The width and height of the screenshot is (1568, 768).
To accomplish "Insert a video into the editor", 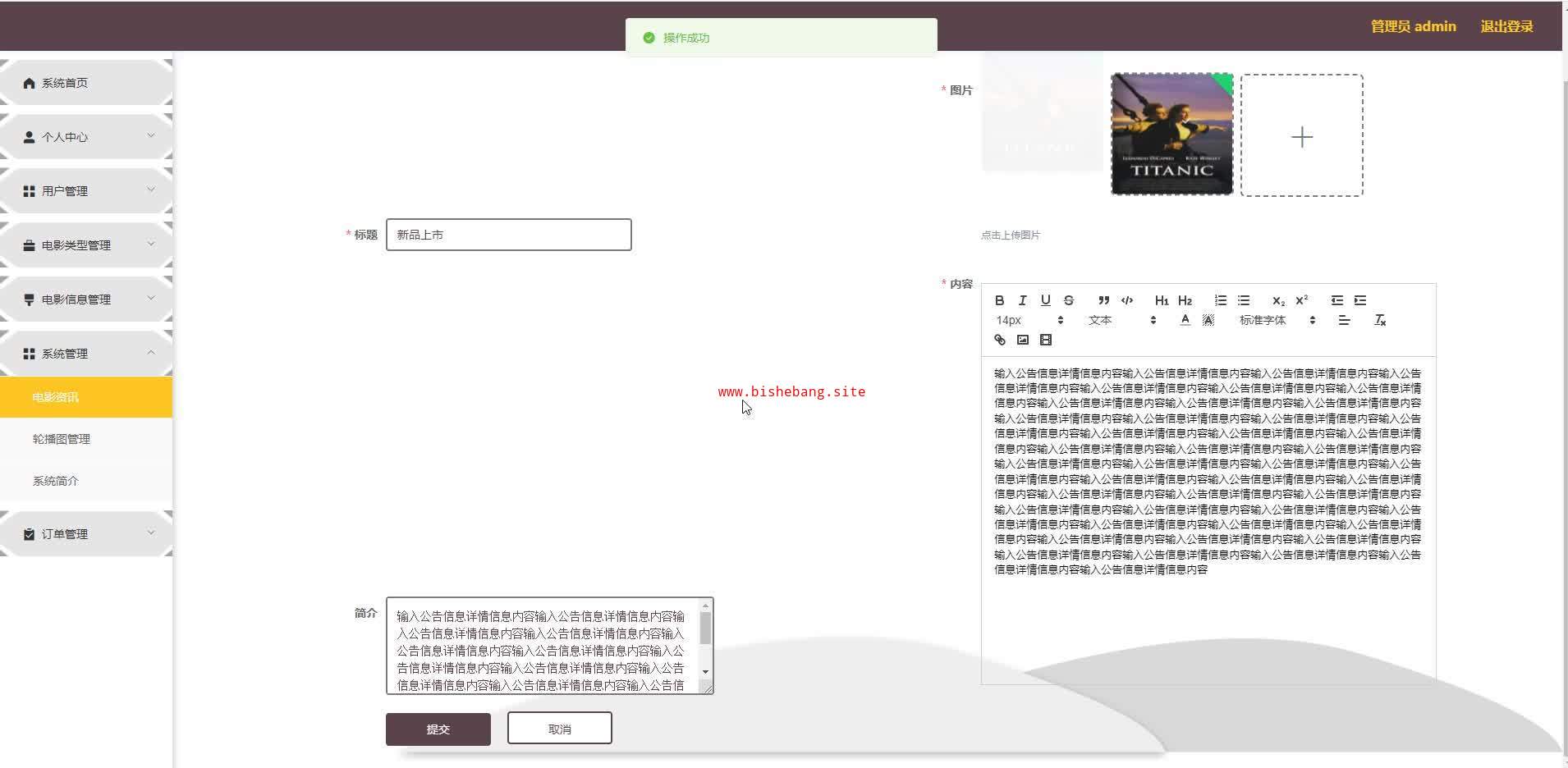I will 1045,340.
